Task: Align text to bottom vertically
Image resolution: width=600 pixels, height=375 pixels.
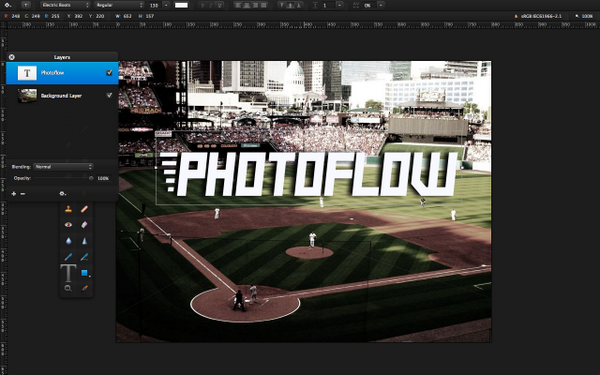Action: pyautogui.click(x=299, y=5)
